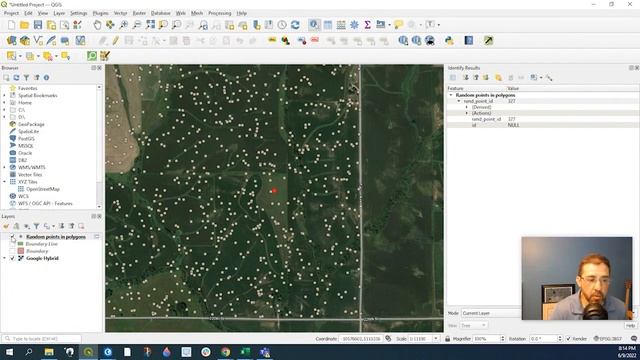This screenshot has height=360, width=640.
Task: Collapse the XYZ Tiles tree node
Action: (x=4, y=182)
